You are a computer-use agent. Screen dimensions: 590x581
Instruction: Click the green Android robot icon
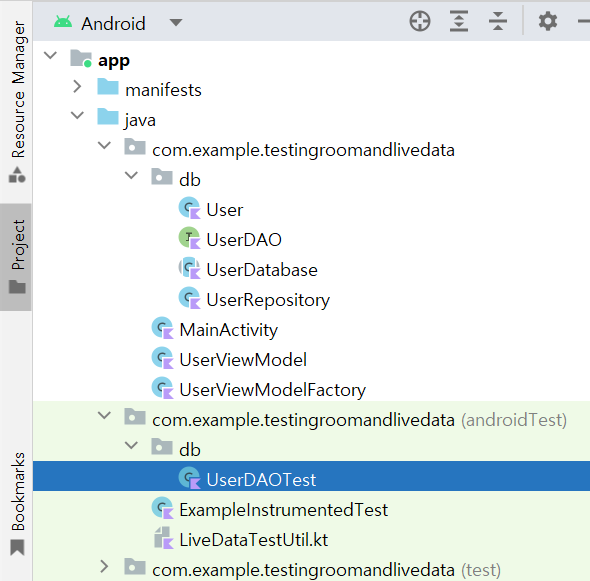tap(63, 22)
